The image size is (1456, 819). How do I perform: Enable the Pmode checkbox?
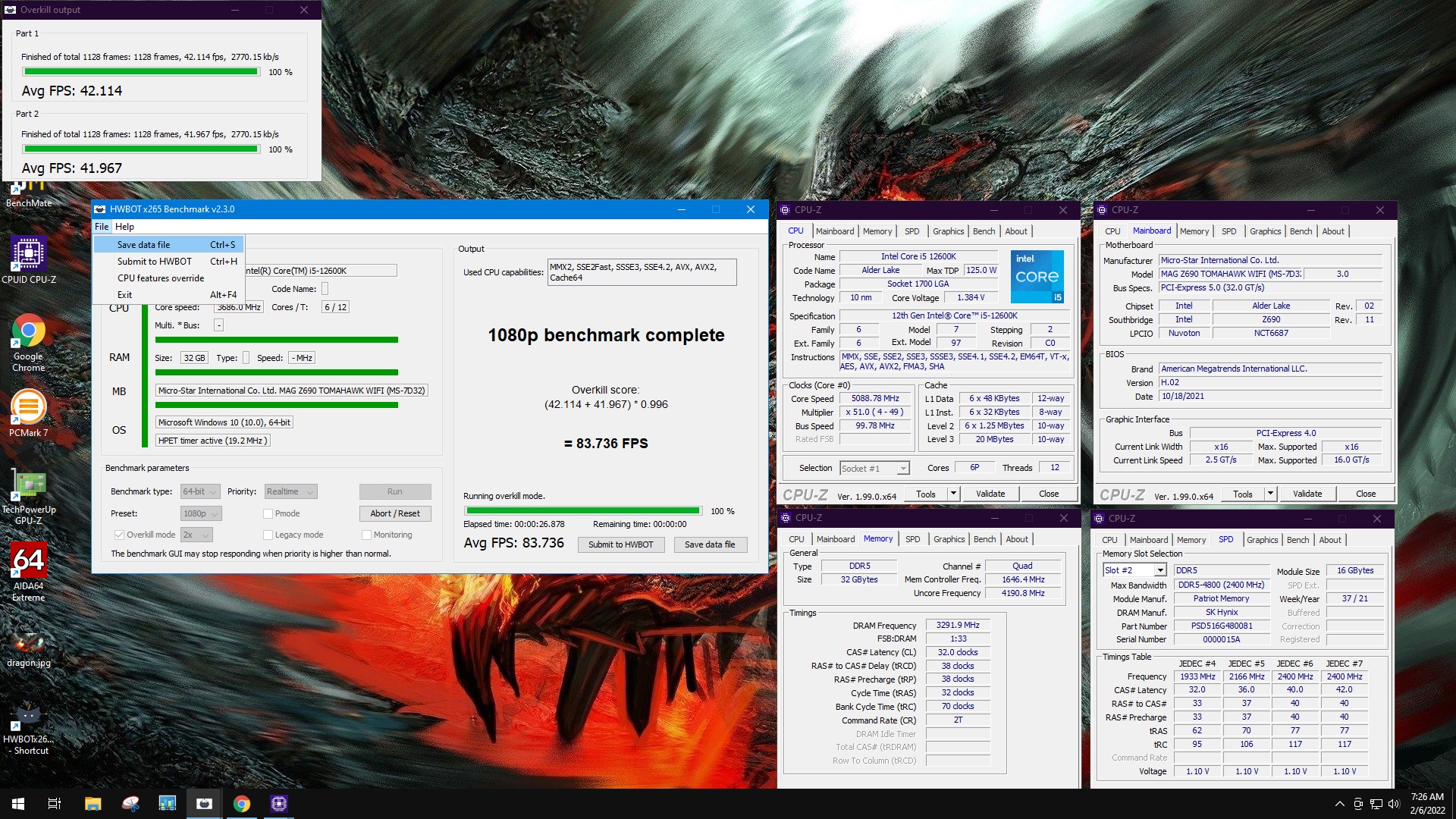click(268, 513)
